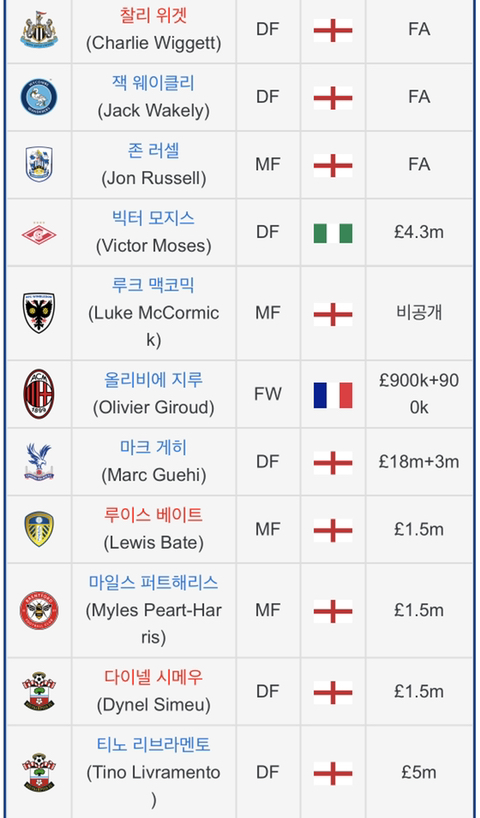Open the 티노 리브라멘토 player link

153,744
